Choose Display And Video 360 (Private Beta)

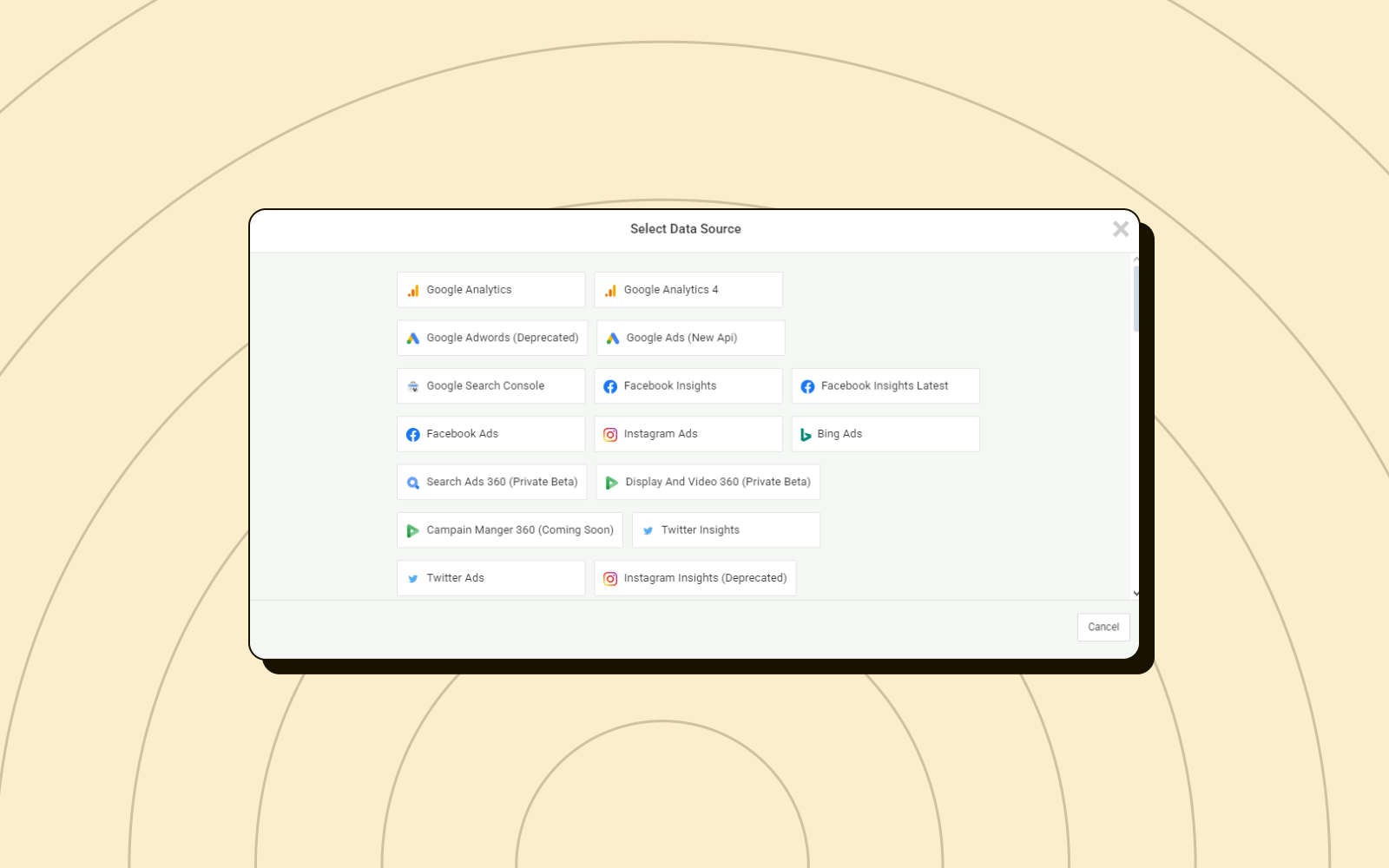[x=708, y=482]
